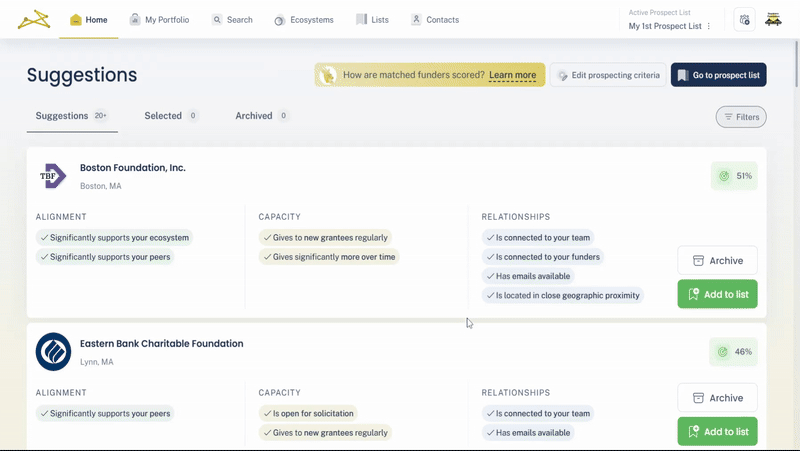Click the Search magnifier icon
The width and height of the screenshot is (800, 451).
pos(217,19)
